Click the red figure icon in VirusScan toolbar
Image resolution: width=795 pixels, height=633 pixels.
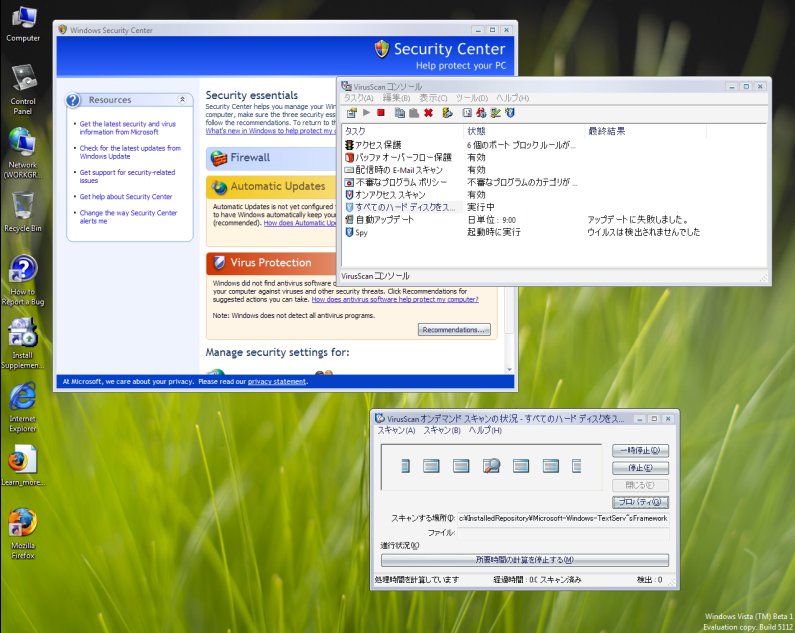[481, 113]
